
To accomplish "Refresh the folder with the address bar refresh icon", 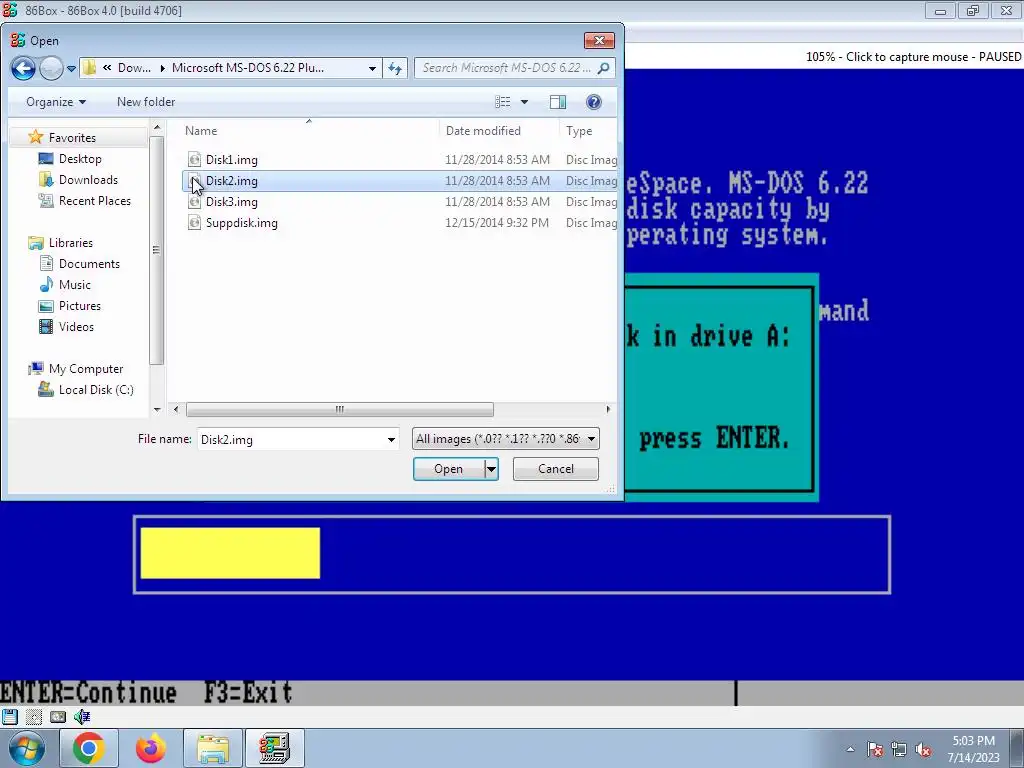I will pos(395,68).
